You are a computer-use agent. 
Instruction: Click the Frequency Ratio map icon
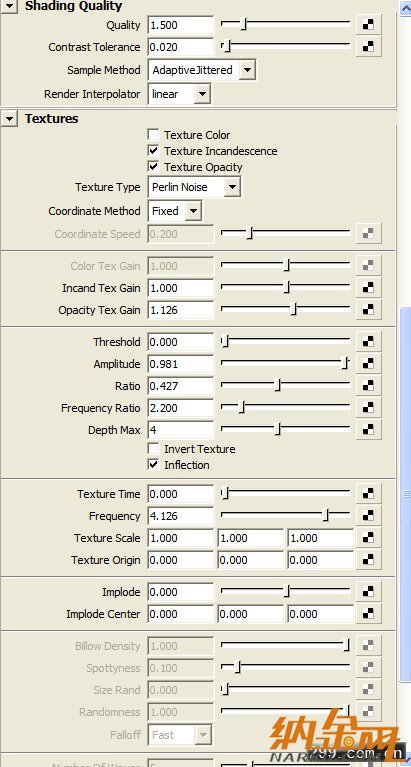[x=368, y=407]
